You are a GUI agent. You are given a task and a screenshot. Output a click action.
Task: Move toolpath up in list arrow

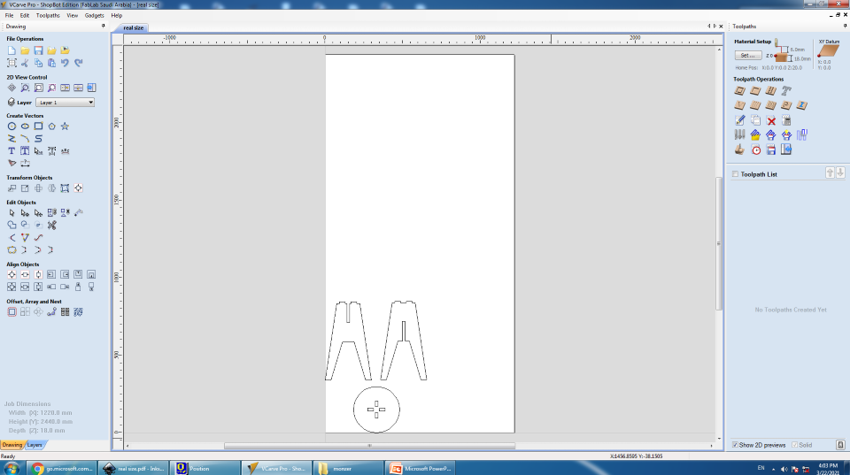pyautogui.click(x=829, y=173)
